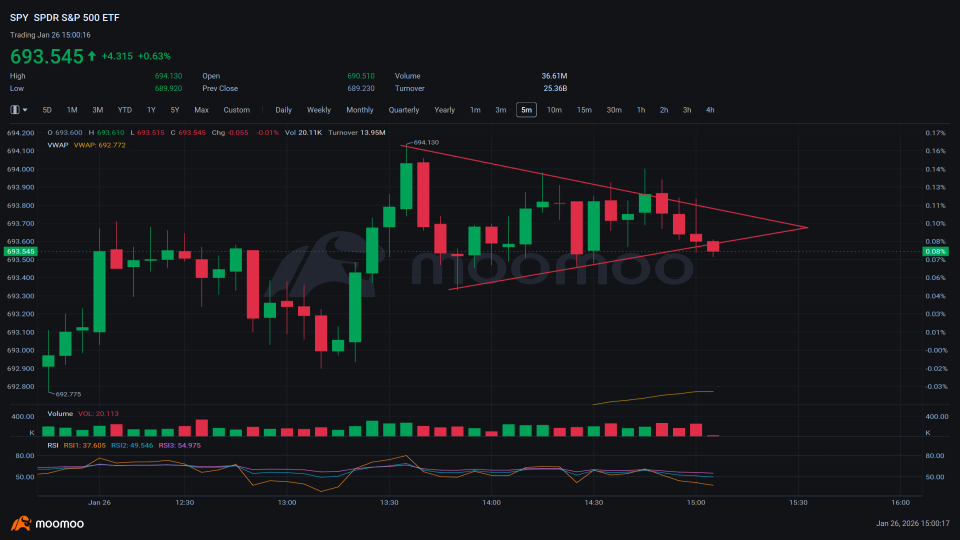Viewport: 960px width, 540px height.
Task: Choose the 15m candle interval
Action: [x=584, y=110]
